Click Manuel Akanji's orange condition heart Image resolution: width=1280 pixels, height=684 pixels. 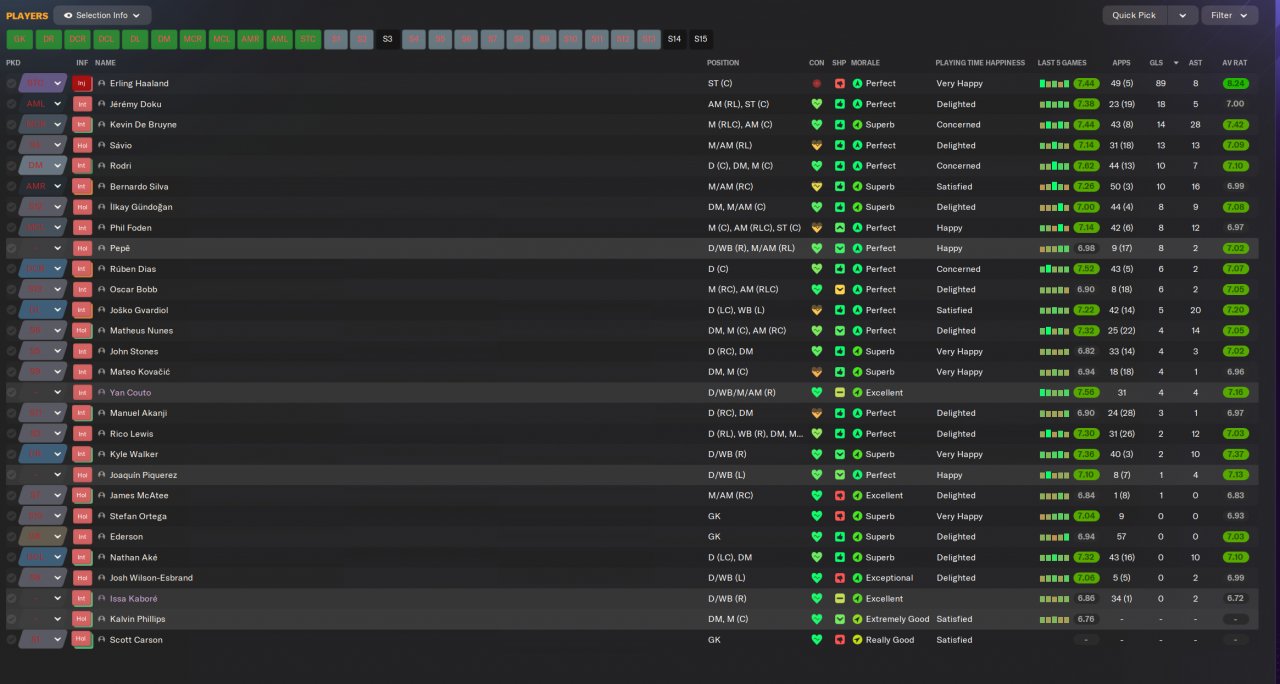point(817,413)
